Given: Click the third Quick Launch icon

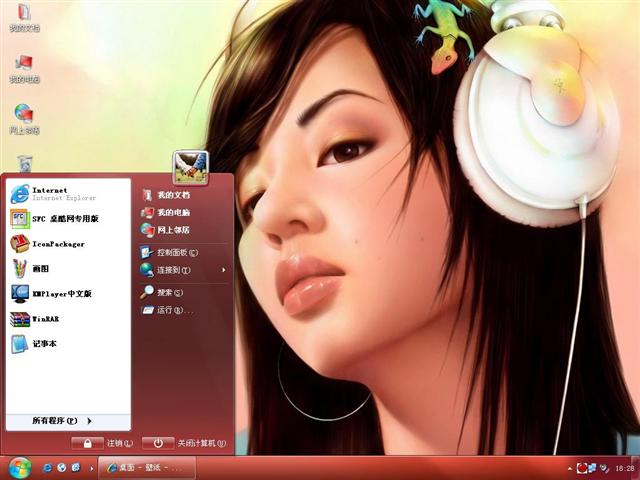Looking at the screenshot, I should click(x=76, y=468).
